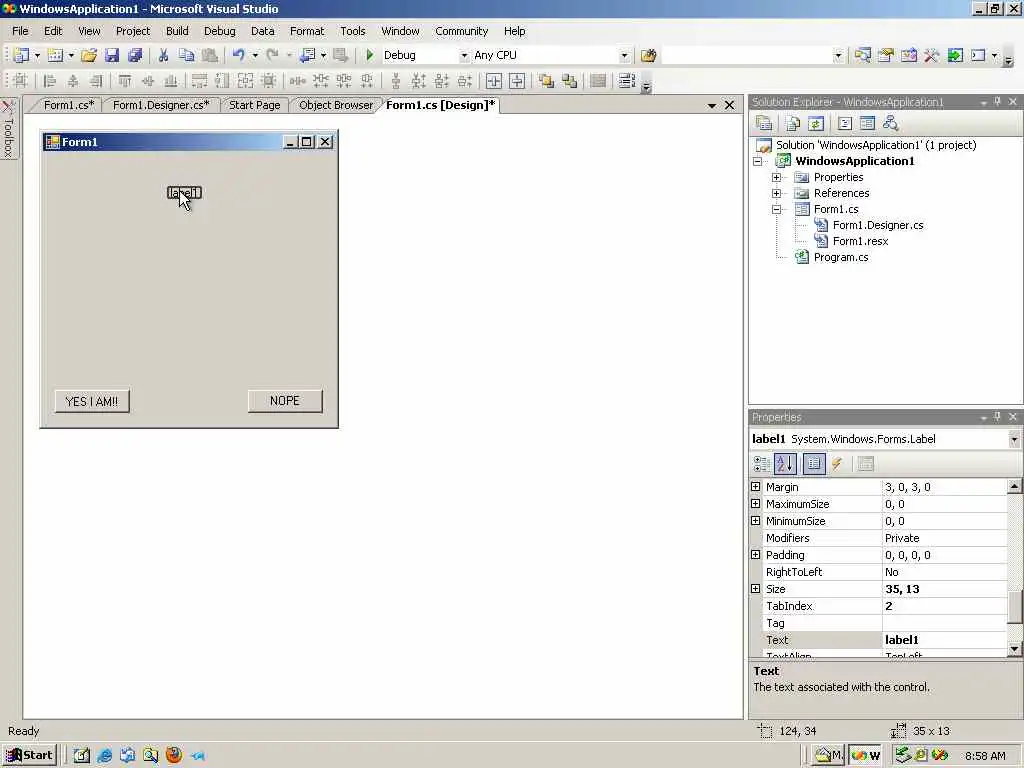The width and height of the screenshot is (1024, 768).
Task: Open the Project menu
Action: (133, 31)
